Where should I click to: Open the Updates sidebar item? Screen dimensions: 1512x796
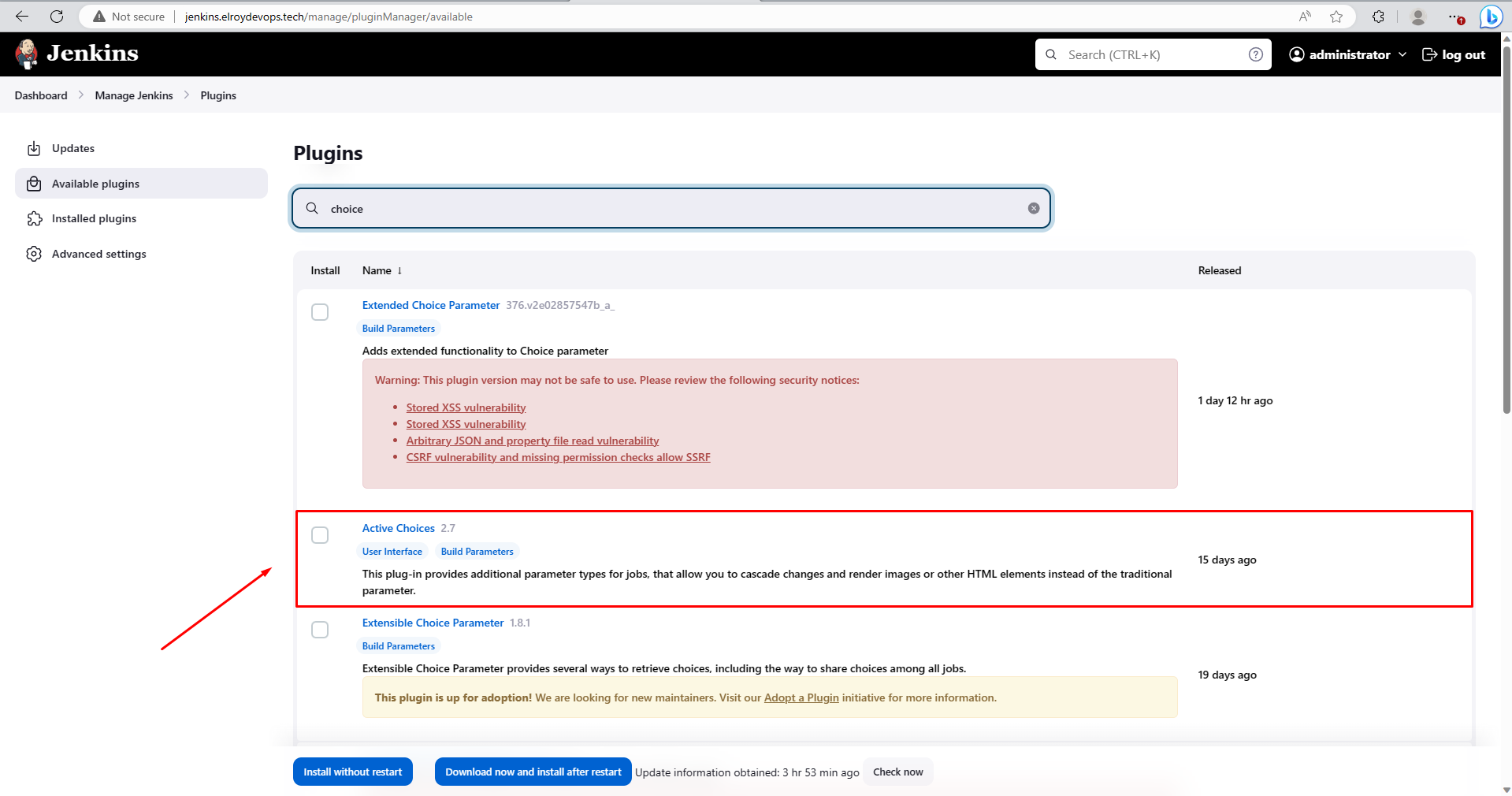[141, 148]
